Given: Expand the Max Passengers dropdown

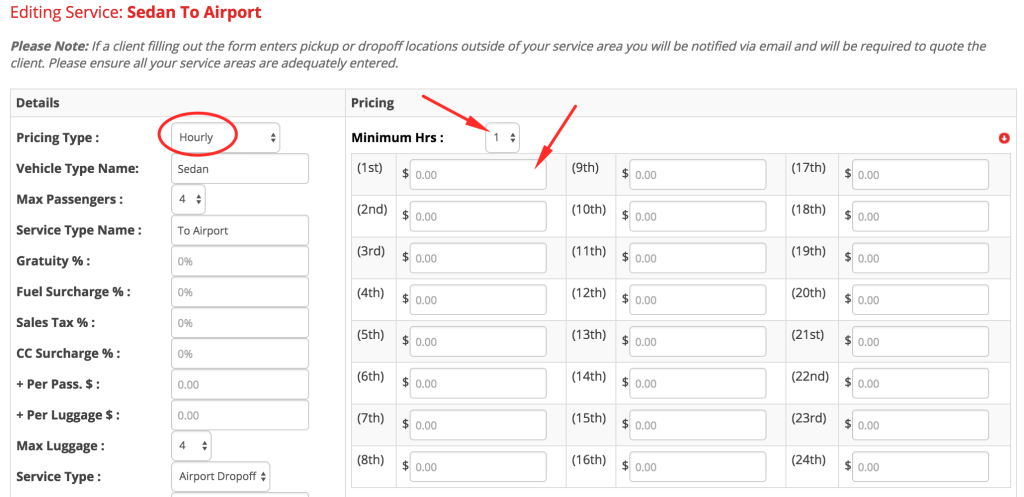Looking at the screenshot, I should 189,200.
